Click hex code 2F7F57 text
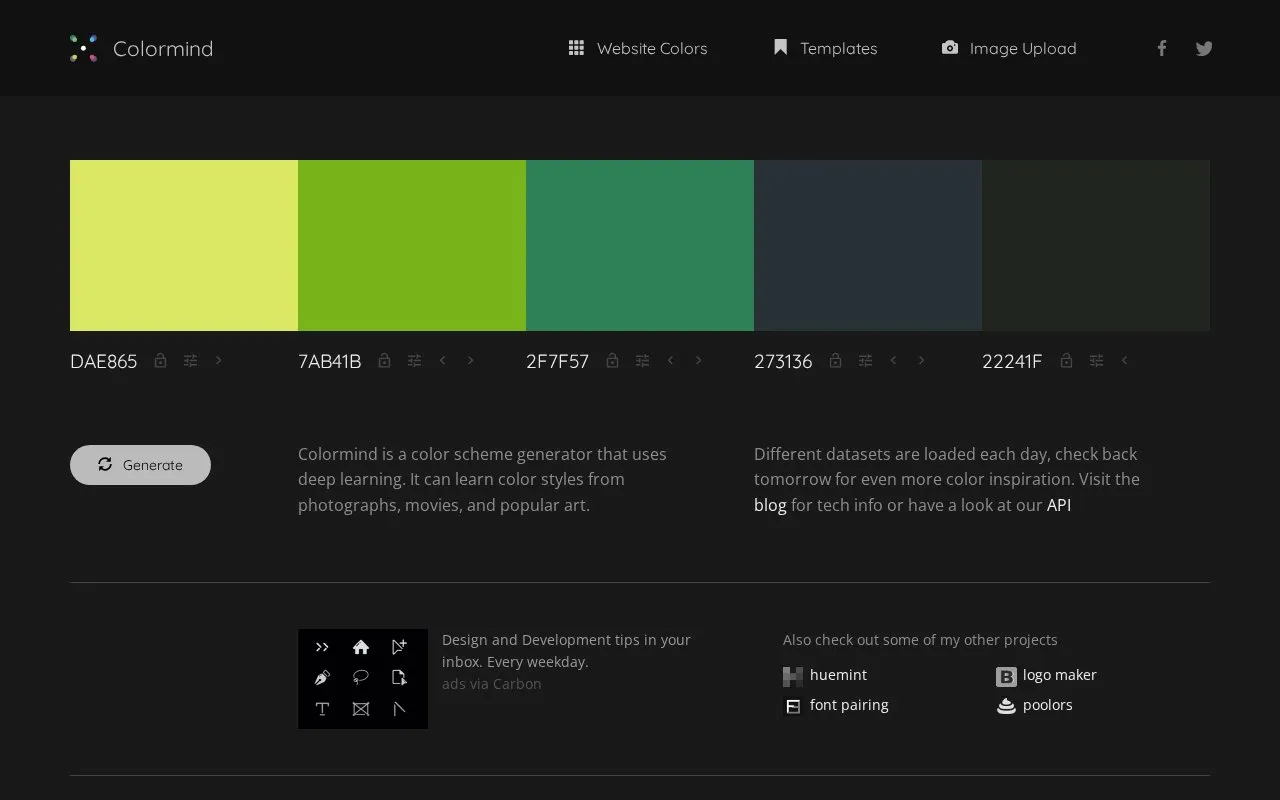This screenshot has height=800, width=1280. 558,361
